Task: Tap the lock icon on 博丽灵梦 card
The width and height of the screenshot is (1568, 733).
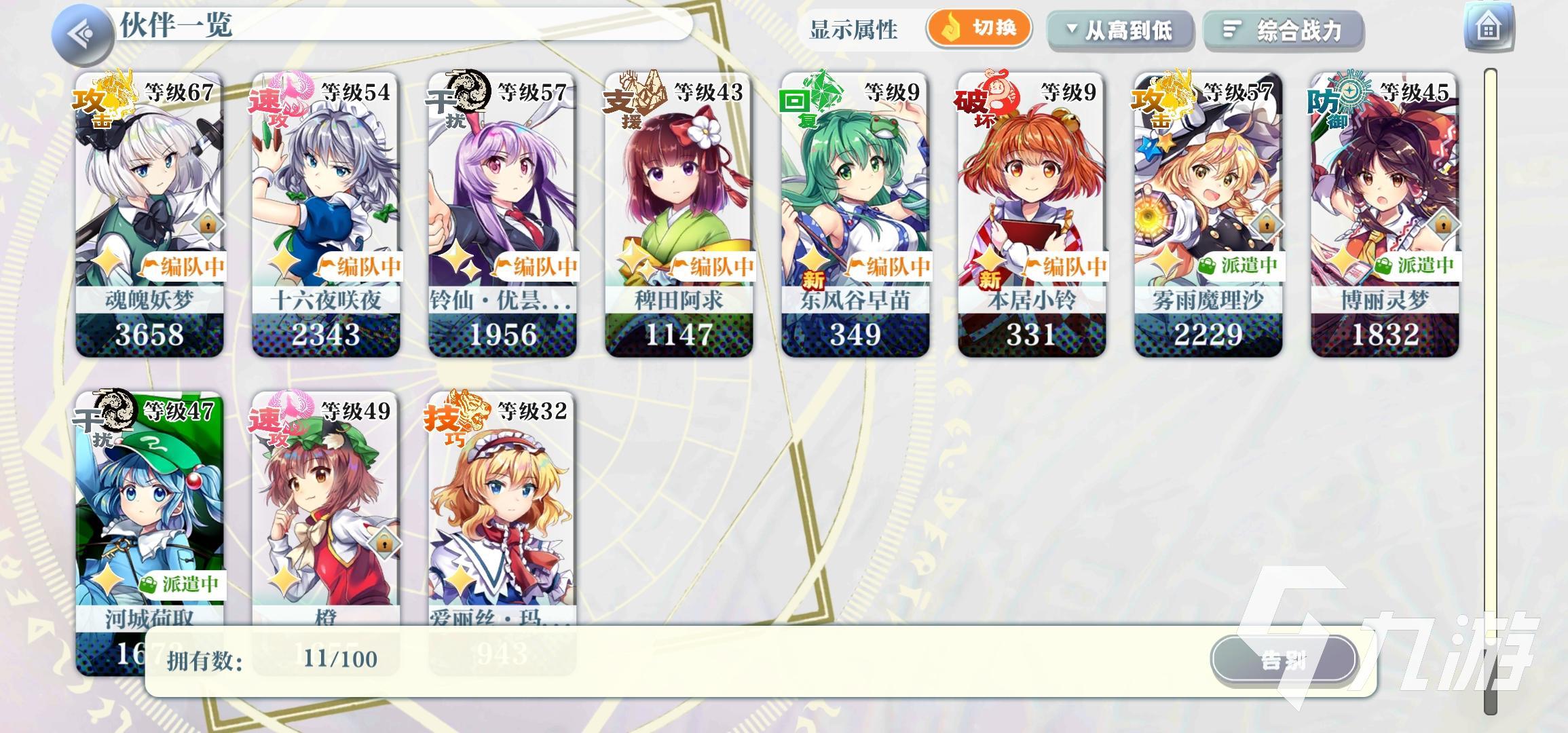Action: click(x=1442, y=223)
